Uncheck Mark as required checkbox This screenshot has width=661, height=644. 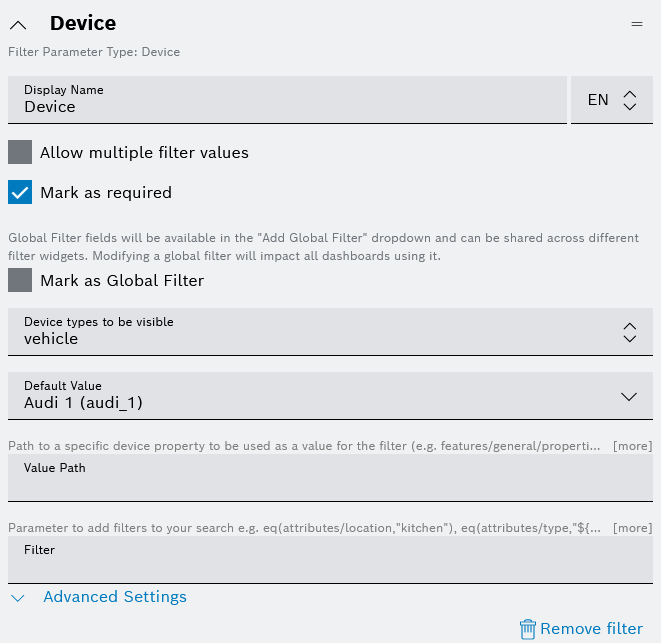coord(21,192)
